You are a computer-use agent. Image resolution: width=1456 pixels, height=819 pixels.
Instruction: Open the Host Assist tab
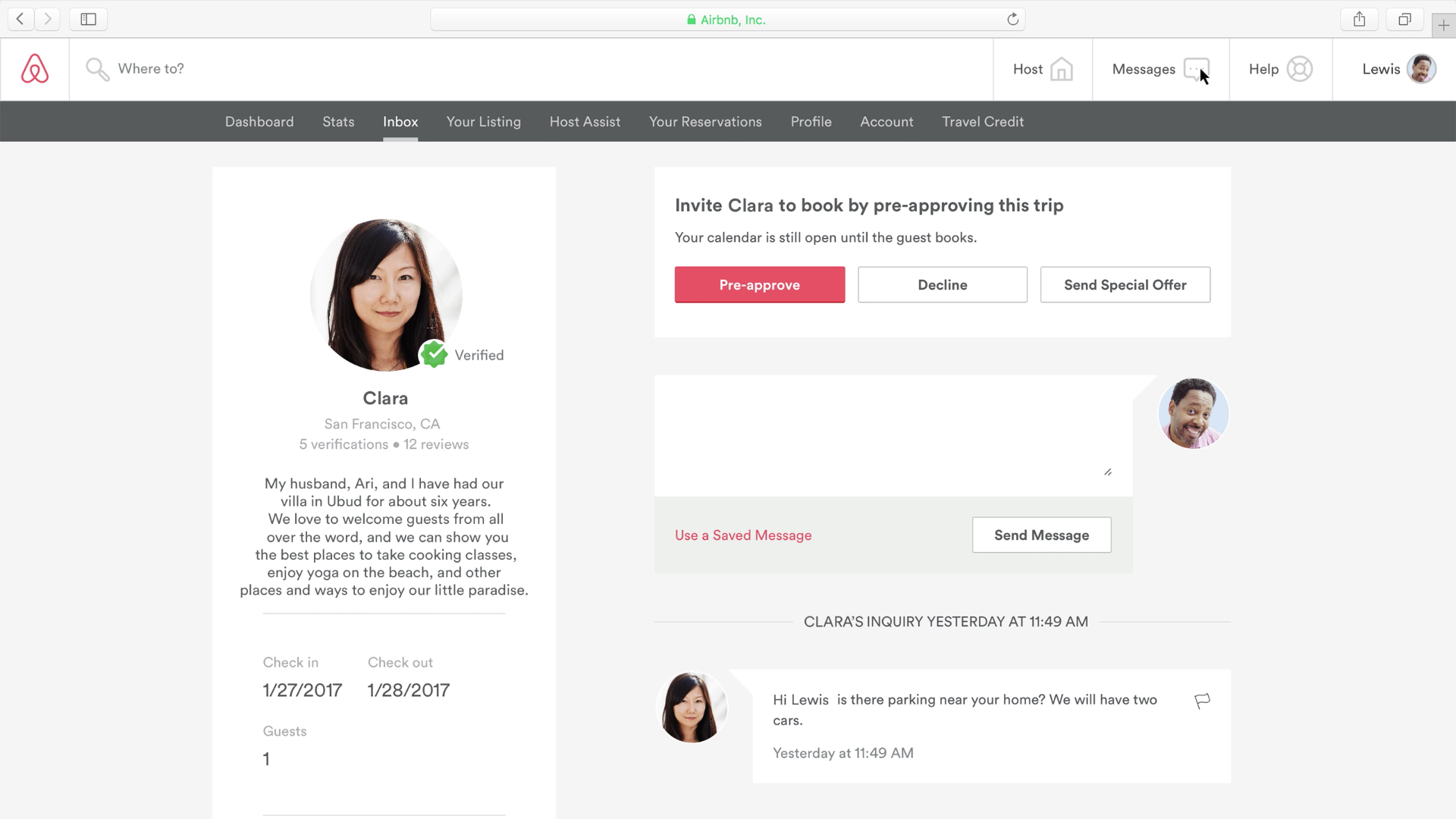pos(585,121)
